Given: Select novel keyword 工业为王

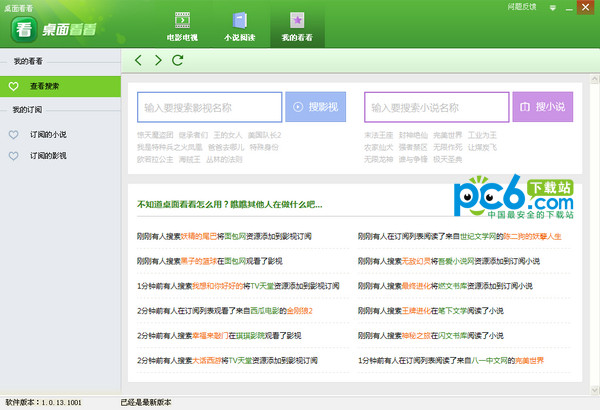Looking at the screenshot, I should point(482,135).
